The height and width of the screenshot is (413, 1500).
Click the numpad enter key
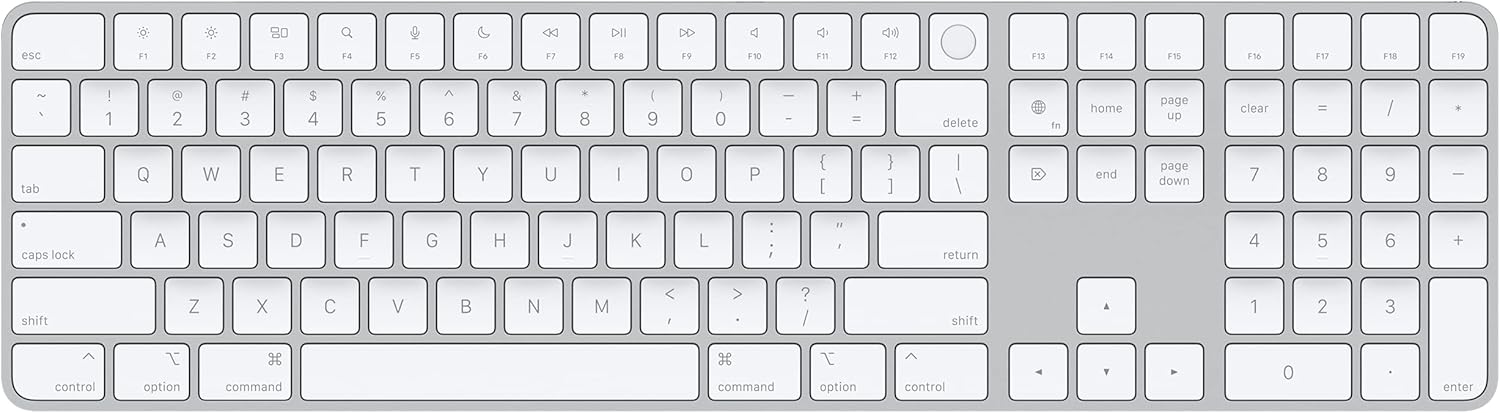[x=1458, y=339]
